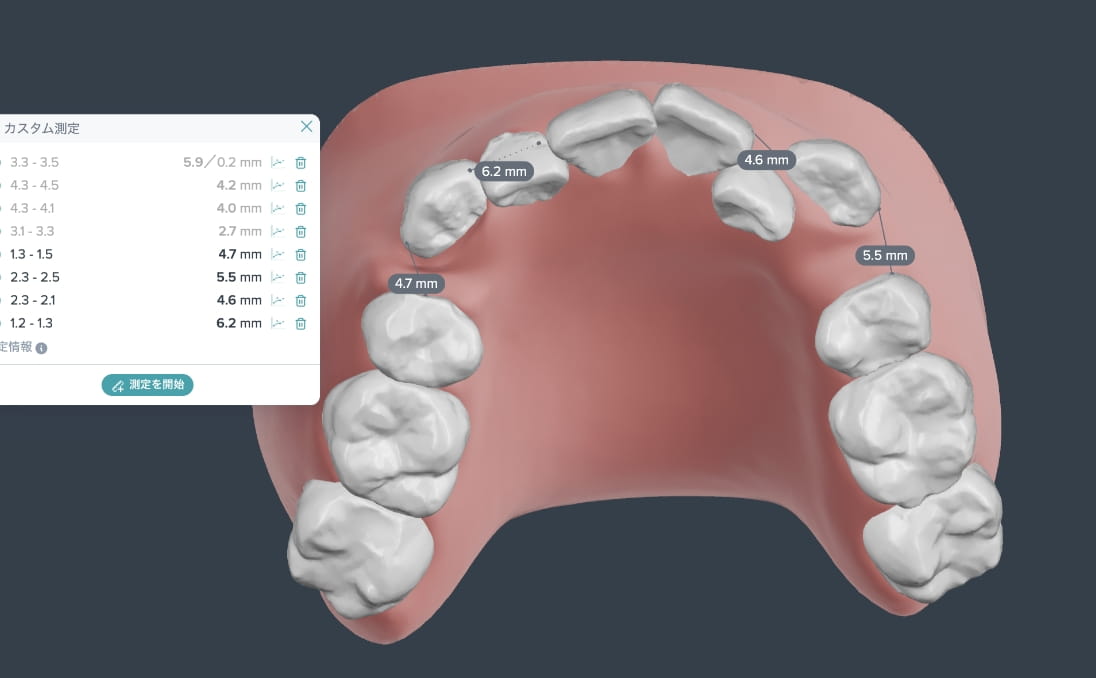Click the 5.5 mm measurement label
This screenshot has width=1096, height=678.
885,256
